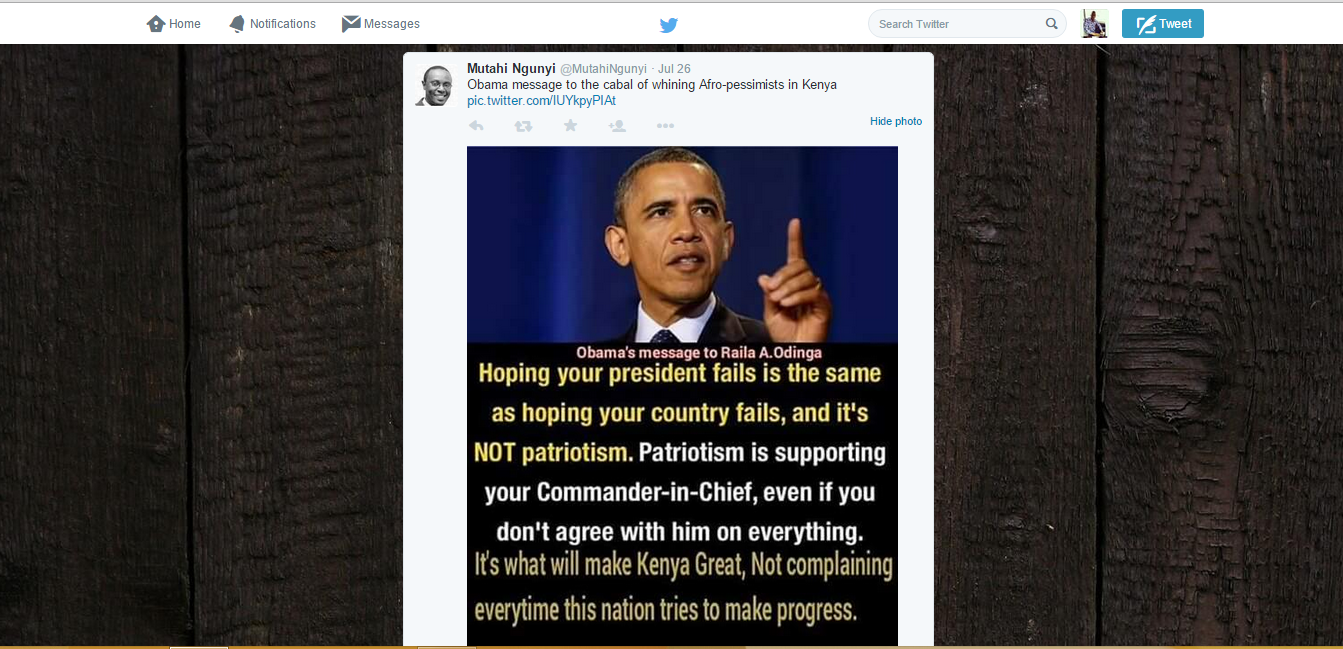Follow the user via the add-person icon

[617, 126]
